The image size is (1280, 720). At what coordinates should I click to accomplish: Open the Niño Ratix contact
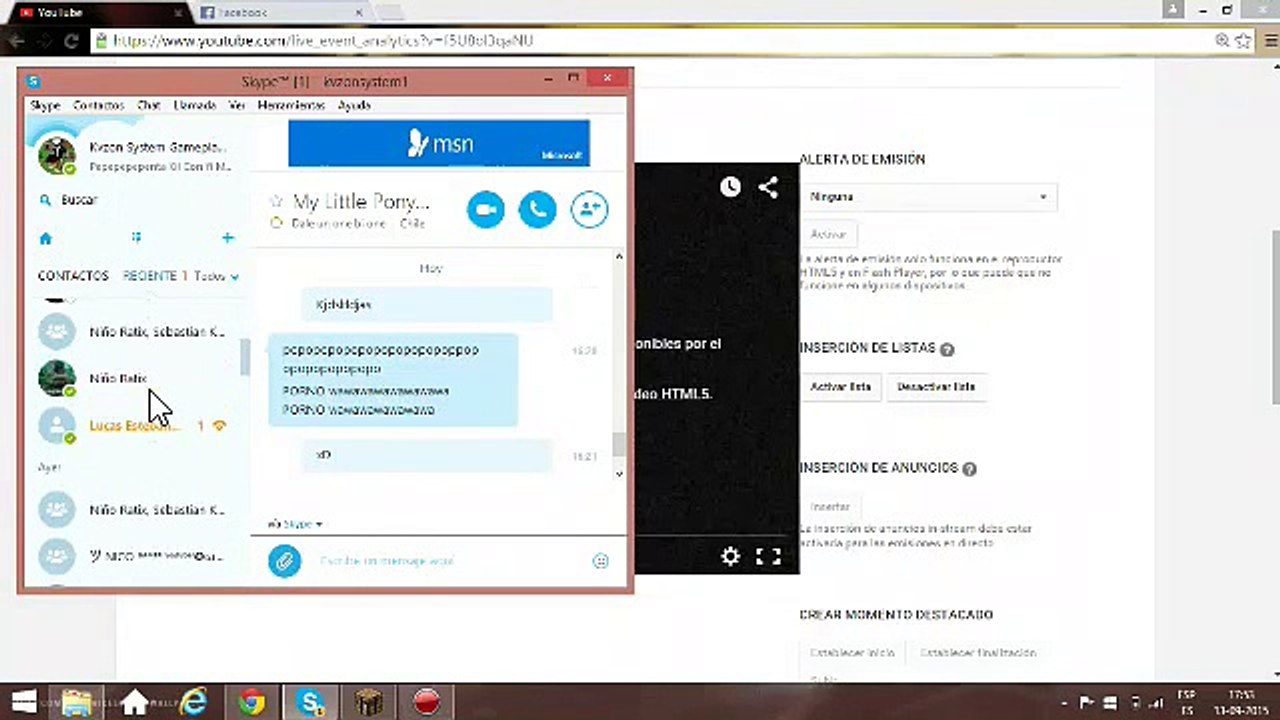click(135, 379)
